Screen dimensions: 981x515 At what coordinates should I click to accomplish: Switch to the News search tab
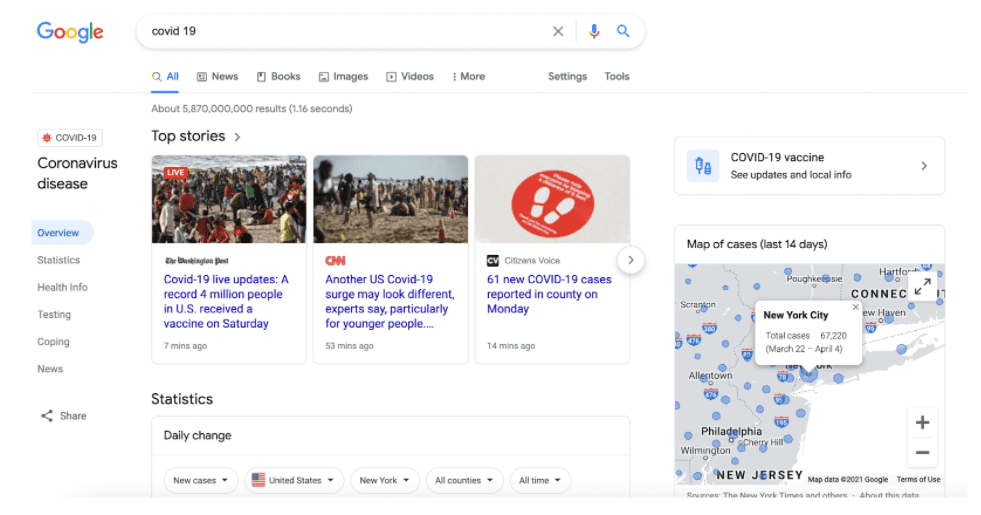(218, 76)
